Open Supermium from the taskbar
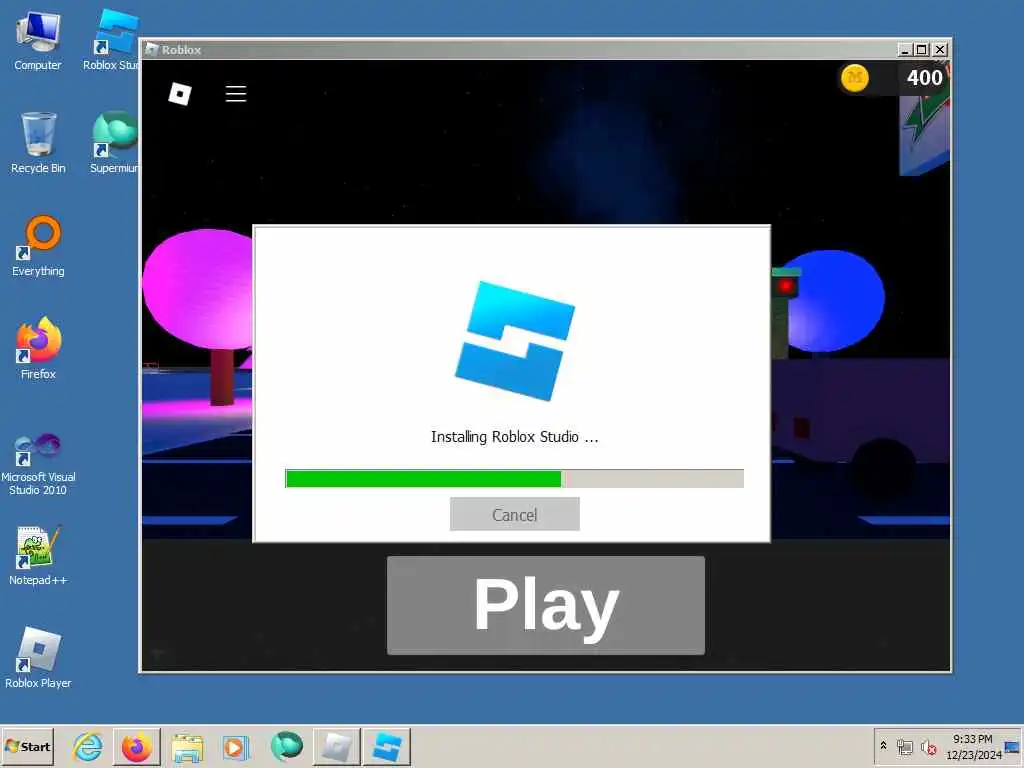Image resolution: width=1024 pixels, height=768 pixels. [x=287, y=746]
